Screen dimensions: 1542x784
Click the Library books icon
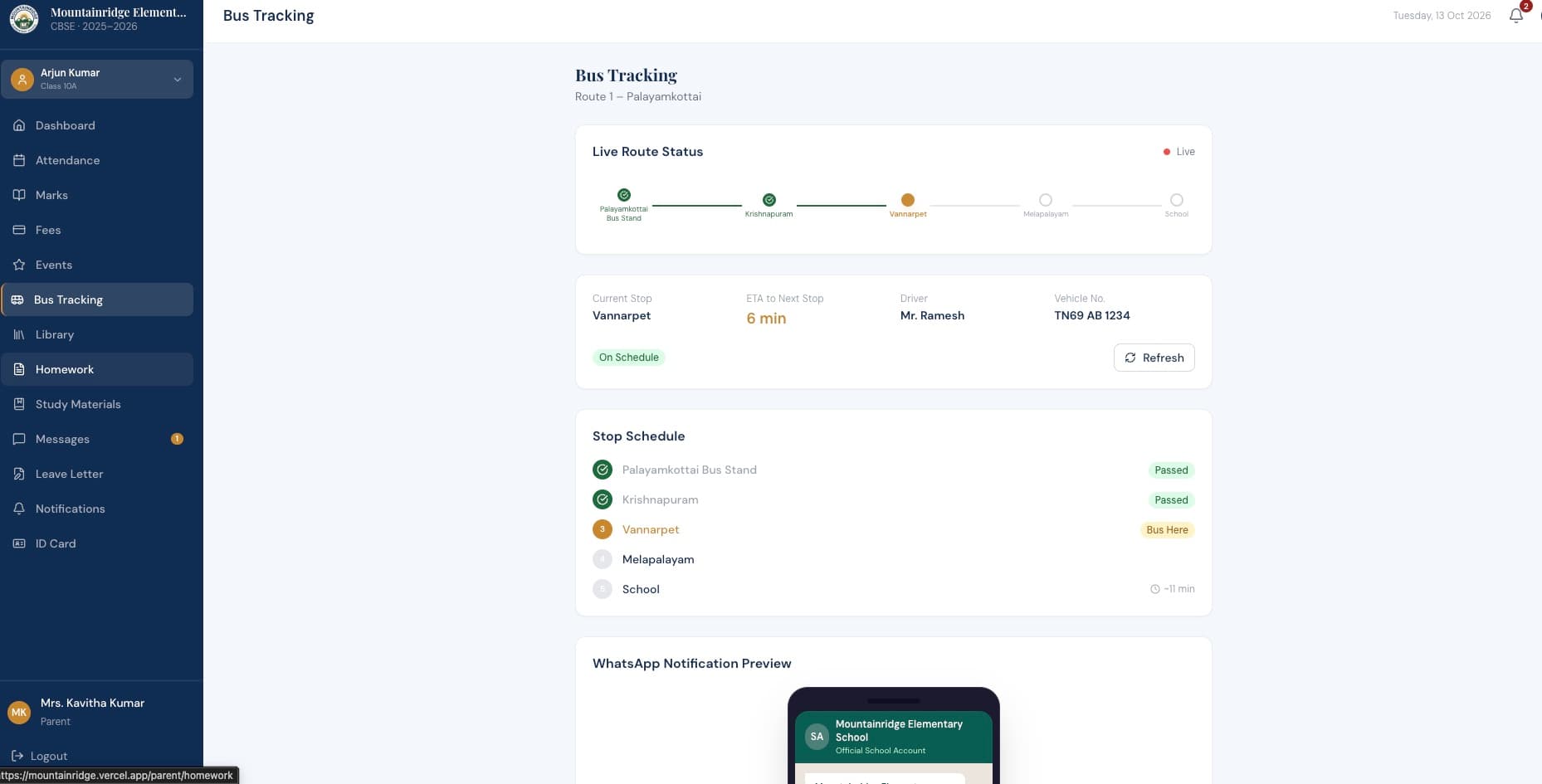tap(19, 334)
